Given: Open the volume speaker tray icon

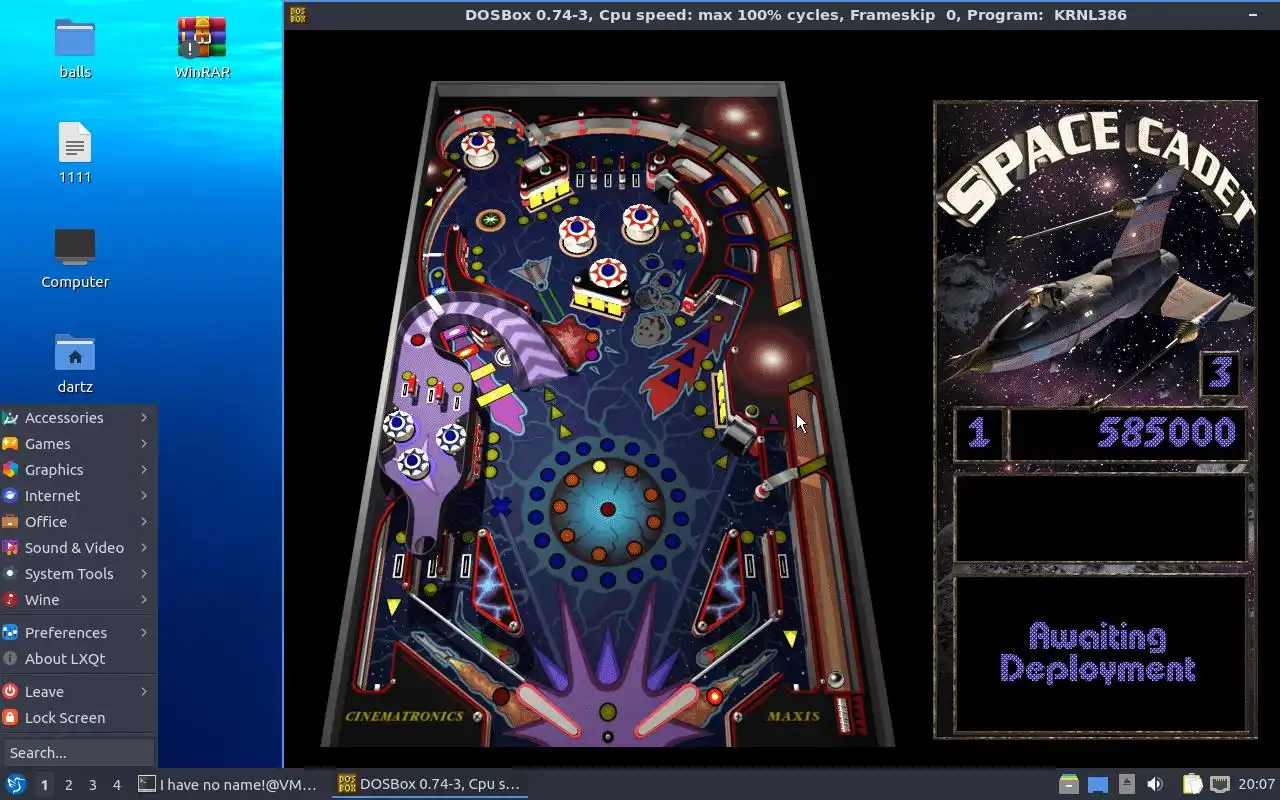Looking at the screenshot, I should click(x=1155, y=784).
